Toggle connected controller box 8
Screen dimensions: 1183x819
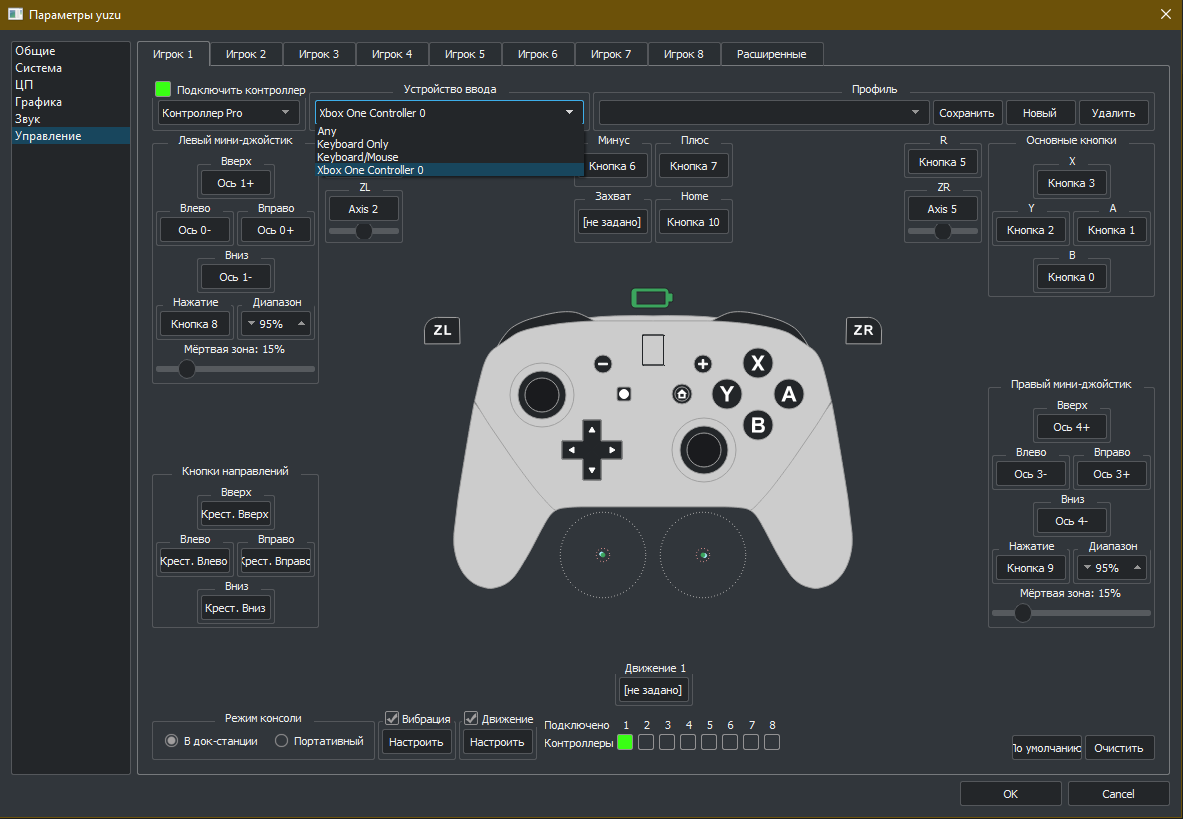[771, 742]
